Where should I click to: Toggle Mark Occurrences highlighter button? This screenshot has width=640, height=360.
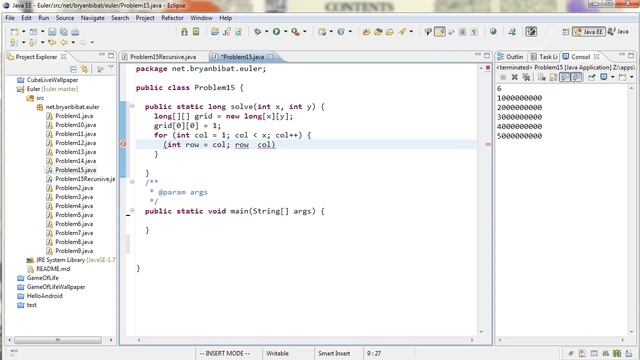click(x=440, y=31)
